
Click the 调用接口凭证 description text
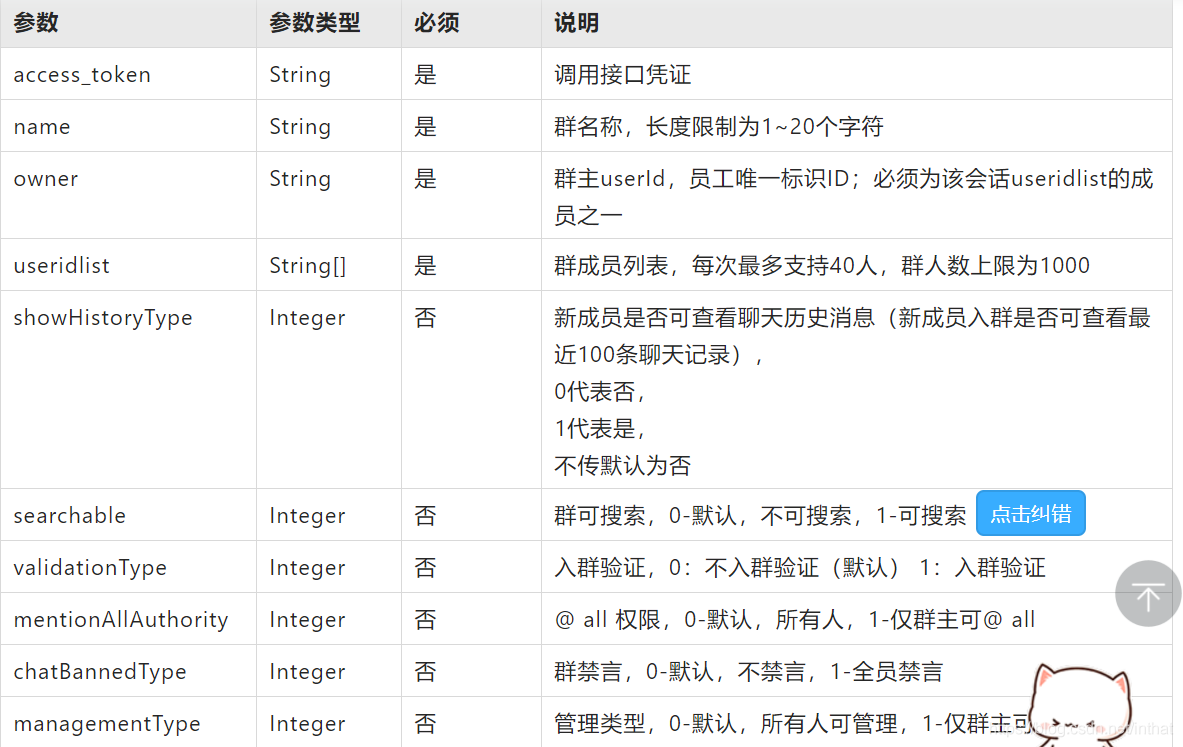click(x=622, y=75)
